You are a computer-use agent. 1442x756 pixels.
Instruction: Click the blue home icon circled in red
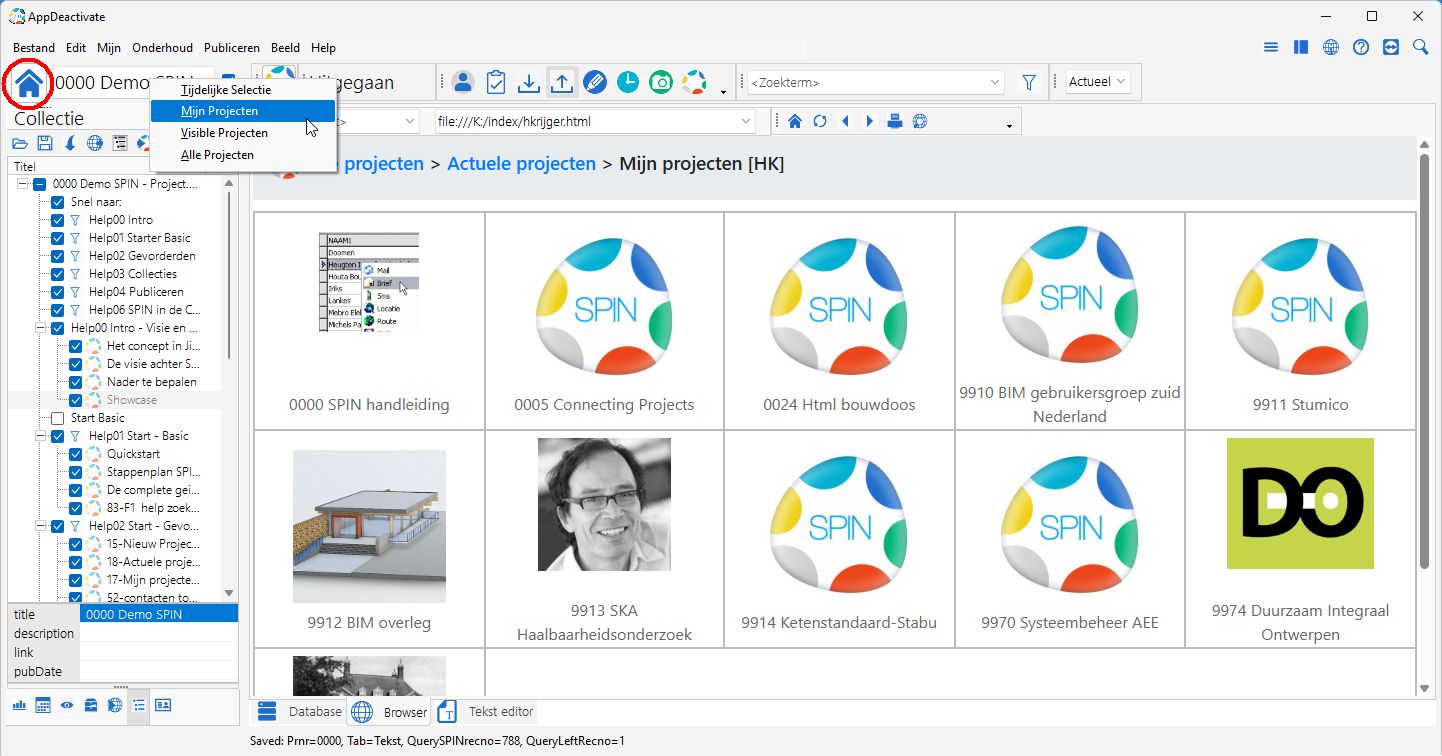coord(29,83)
